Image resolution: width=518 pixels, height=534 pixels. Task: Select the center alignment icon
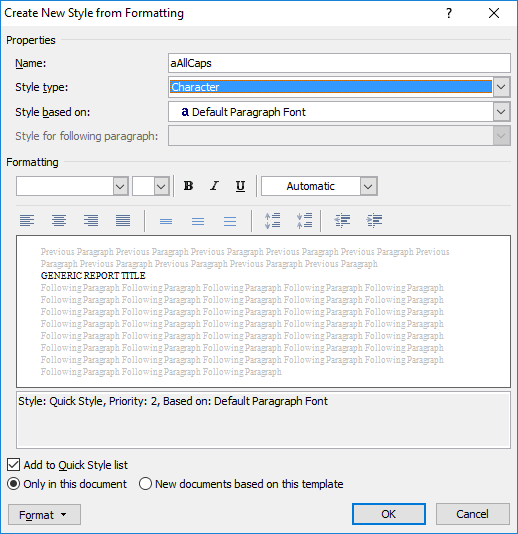(59, 221)
